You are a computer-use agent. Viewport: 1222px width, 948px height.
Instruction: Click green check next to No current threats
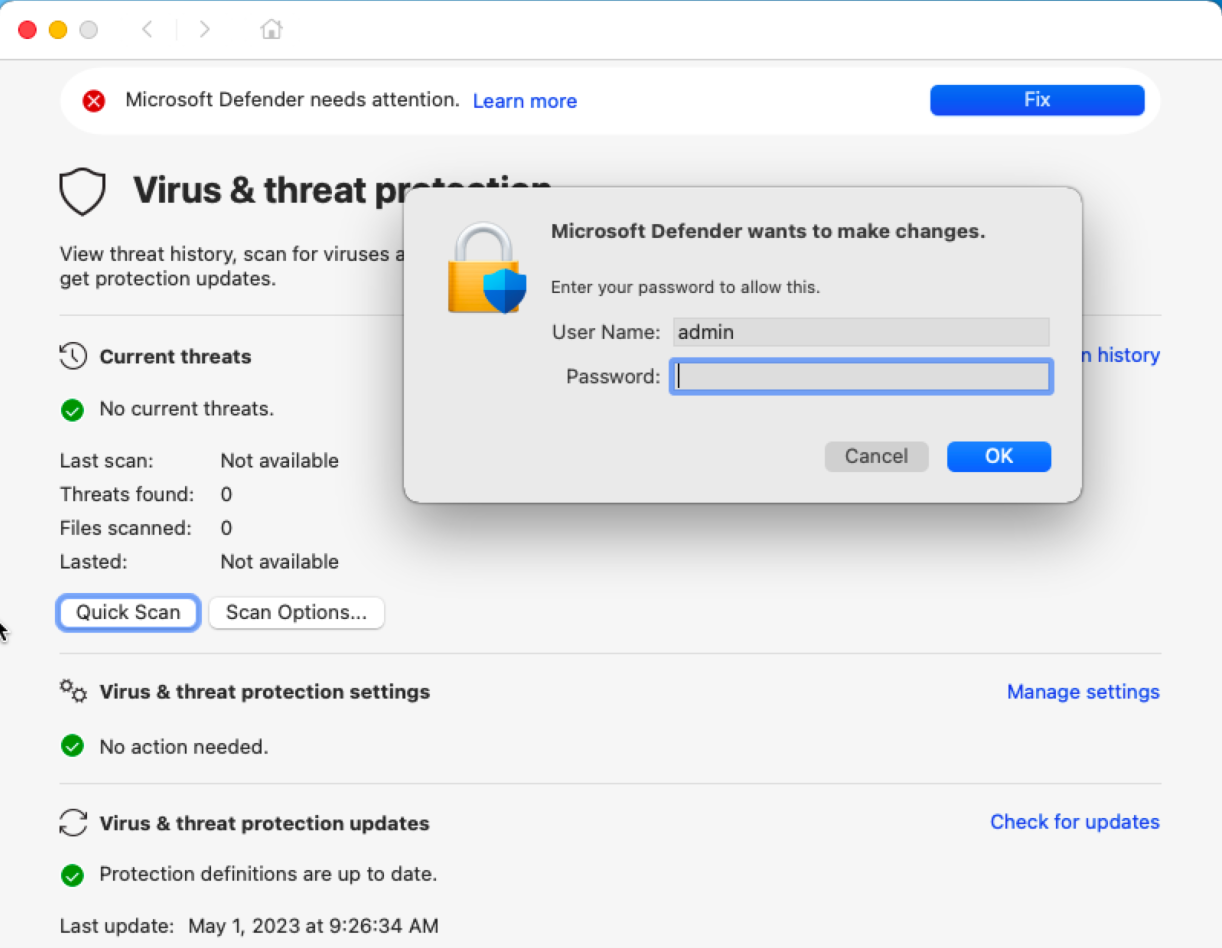point(72,409)
